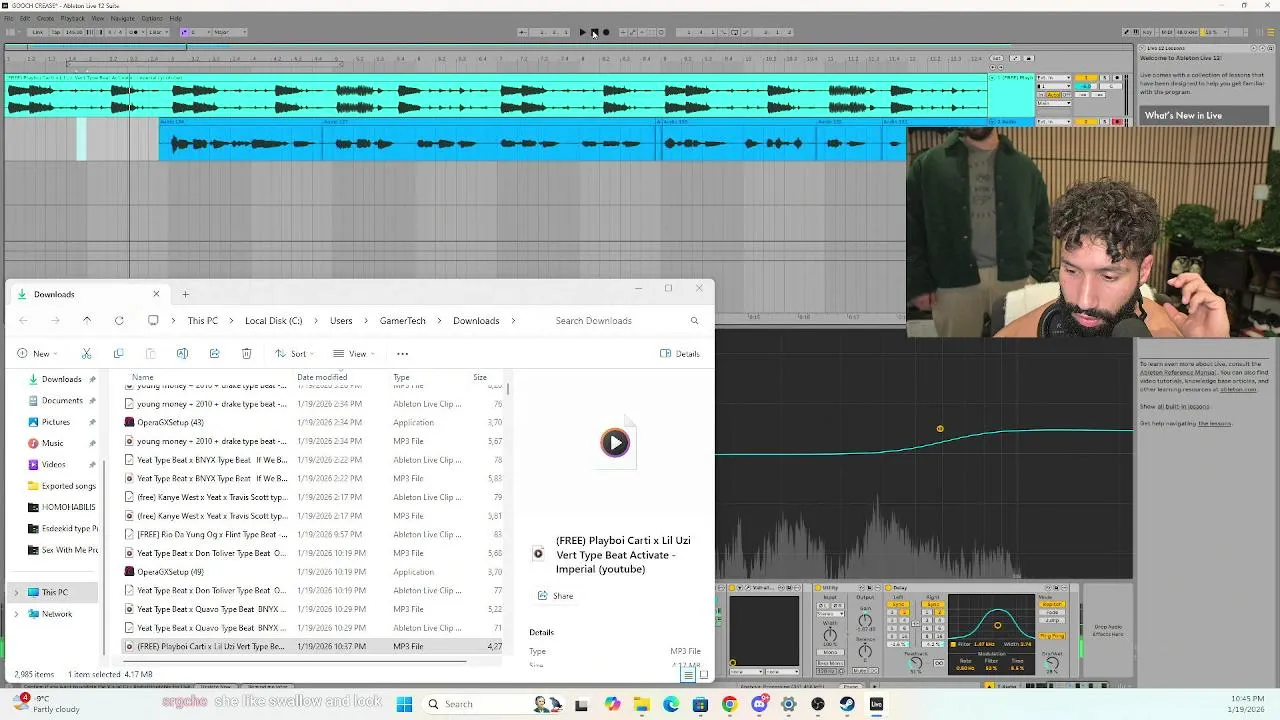
Task: Click the Delay Dry/Wet knob
Action: coord(1052,665)
